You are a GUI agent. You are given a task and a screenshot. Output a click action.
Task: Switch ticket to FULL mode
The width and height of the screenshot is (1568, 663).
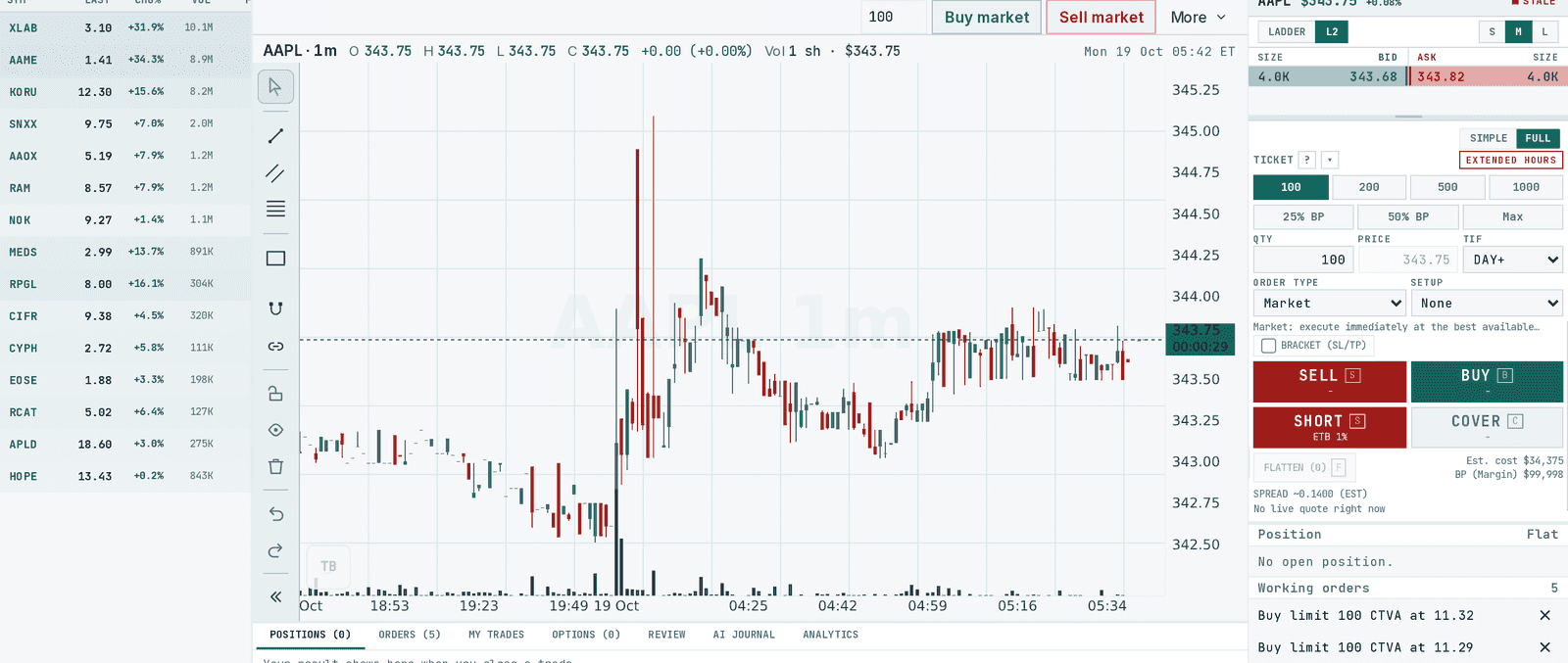(1538, 138)
